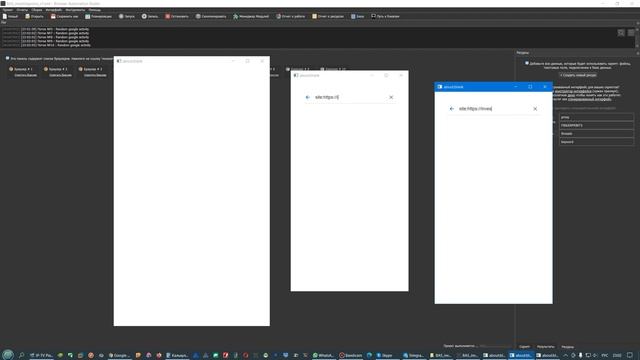640x360 pixels.
Task: Open the Планировщик scheduler tool
Action: point(98,16)
